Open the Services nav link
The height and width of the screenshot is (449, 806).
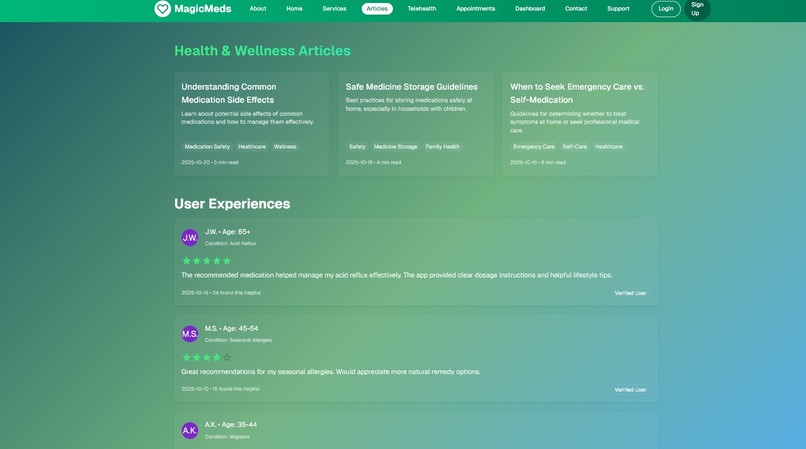point(334,9)
